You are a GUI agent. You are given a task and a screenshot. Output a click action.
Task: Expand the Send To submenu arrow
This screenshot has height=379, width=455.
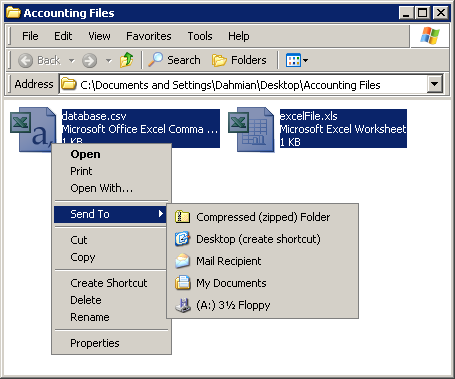coord(161,214)
